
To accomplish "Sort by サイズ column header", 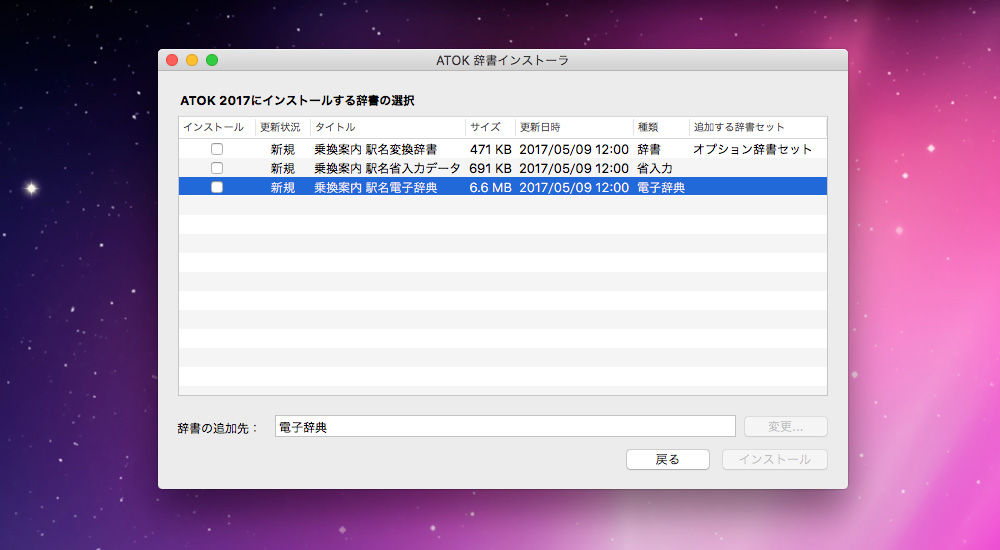I will [490, 127].
